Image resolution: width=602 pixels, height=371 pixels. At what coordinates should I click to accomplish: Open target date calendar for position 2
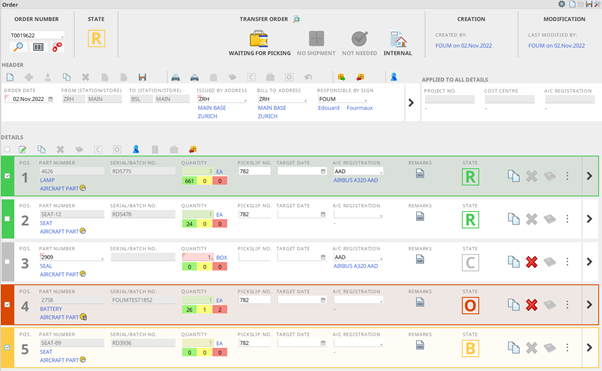pos(323,214)
